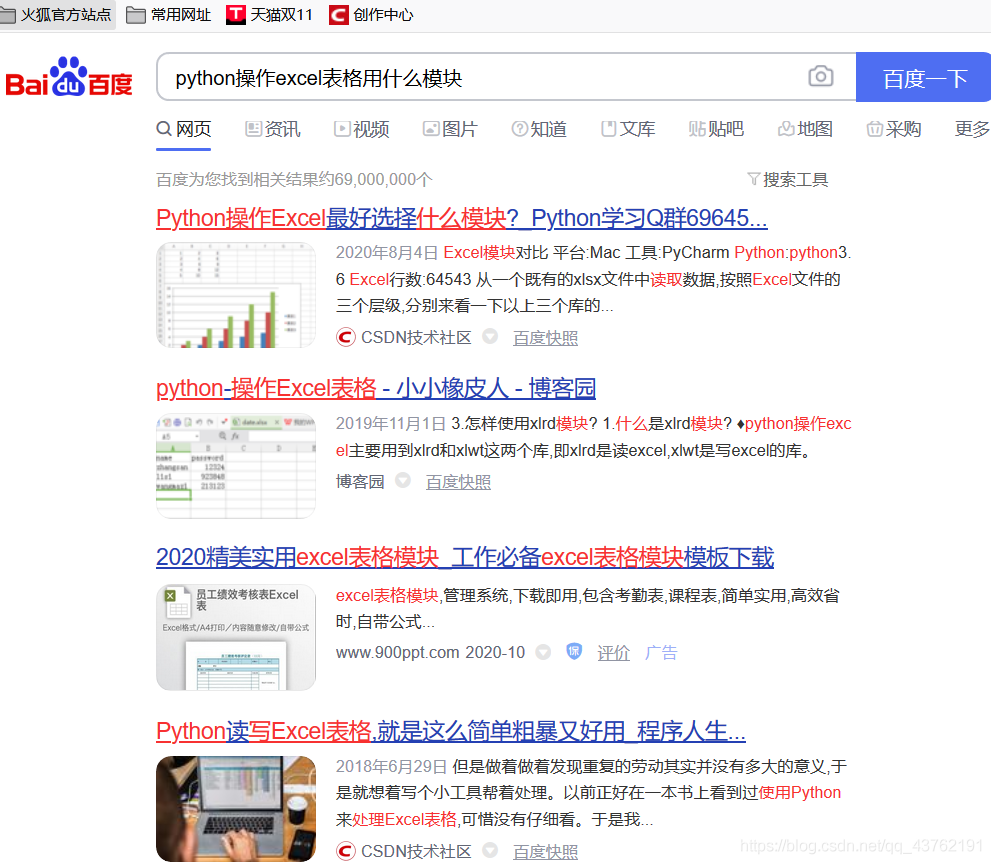The width and height of the screenshot is (991, 864).
Task: Open result Python操作Excel最好选择什么模块
Action: [x=461, y=218]
